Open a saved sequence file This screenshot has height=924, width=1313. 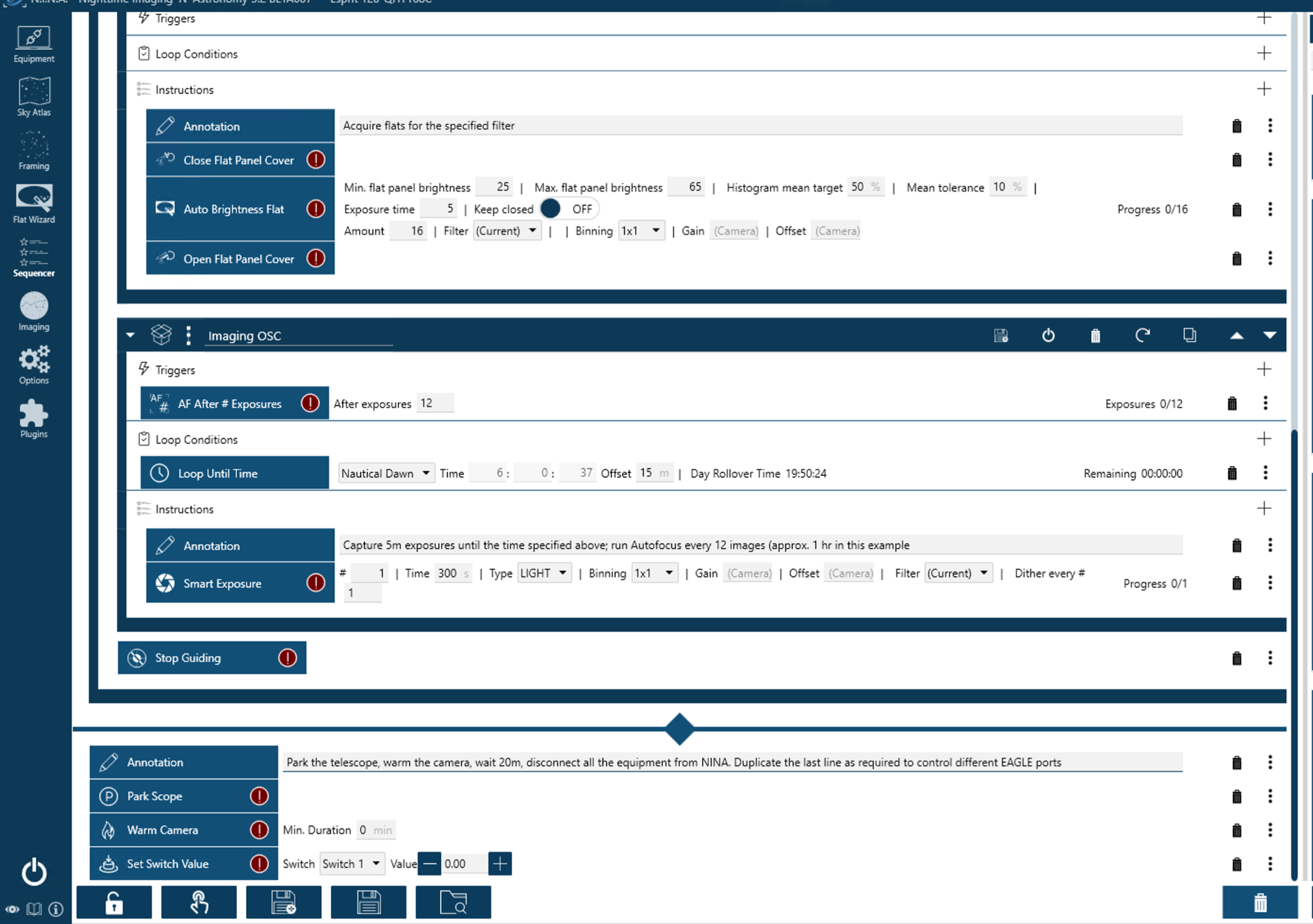[x=453, y=902]
